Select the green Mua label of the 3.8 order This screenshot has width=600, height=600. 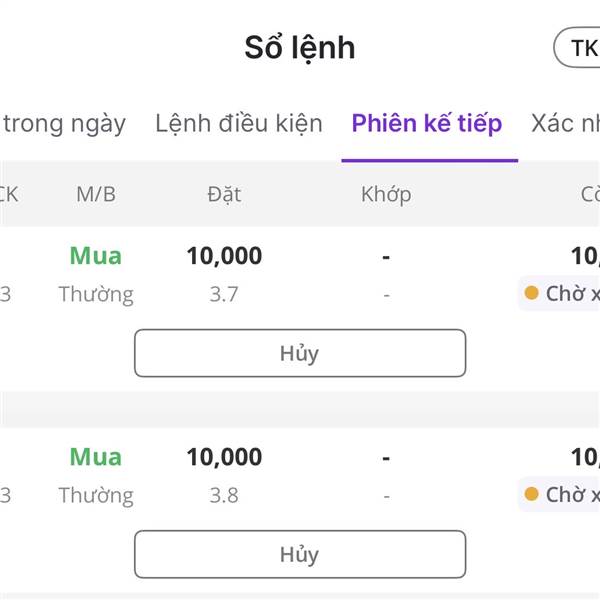coord(96,457)
